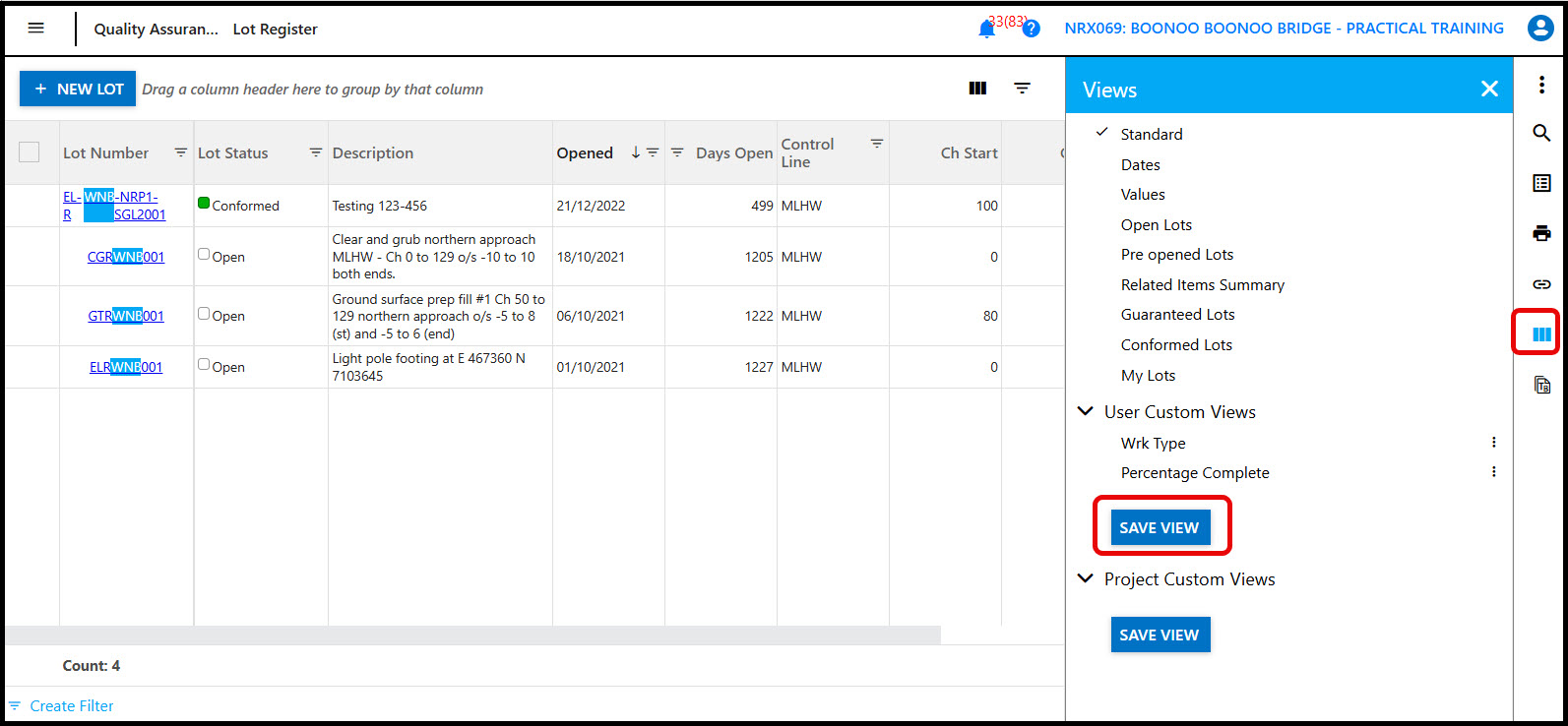Open the help question mark icon
The image size is (1568, 726).
coord(1031,30)
